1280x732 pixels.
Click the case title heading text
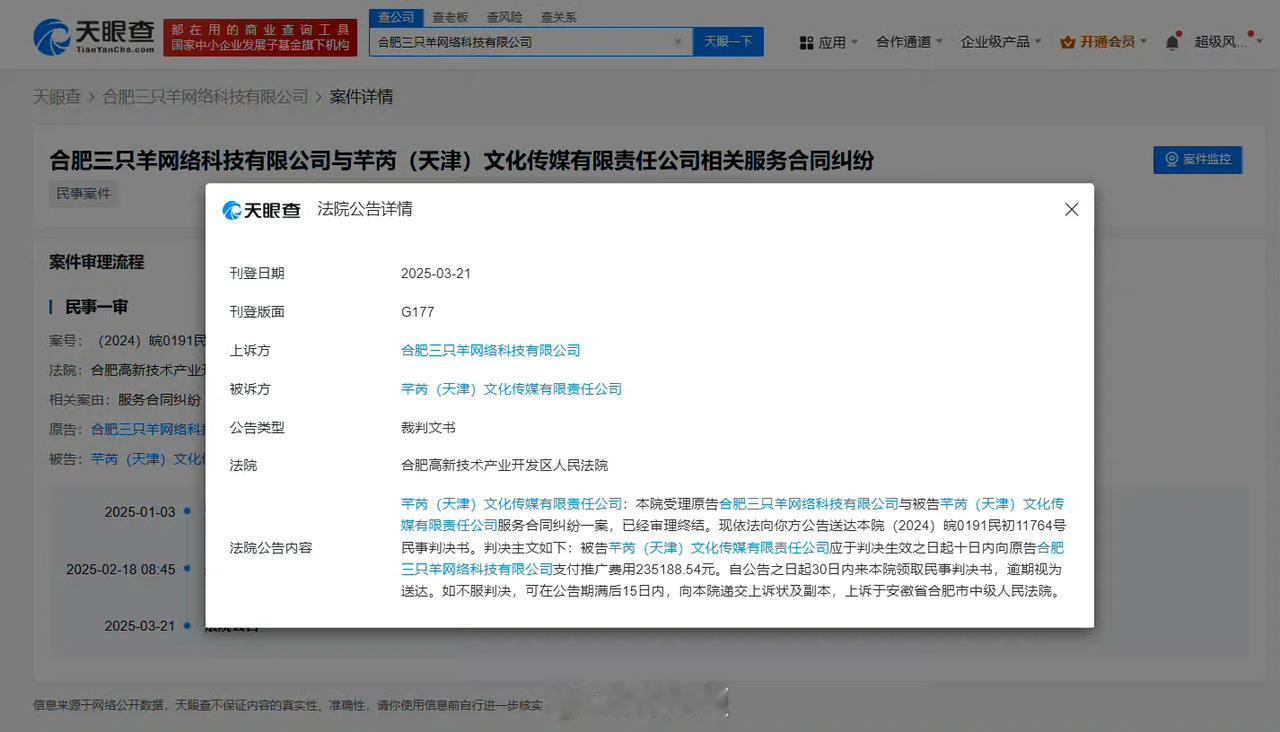point(462,160)
